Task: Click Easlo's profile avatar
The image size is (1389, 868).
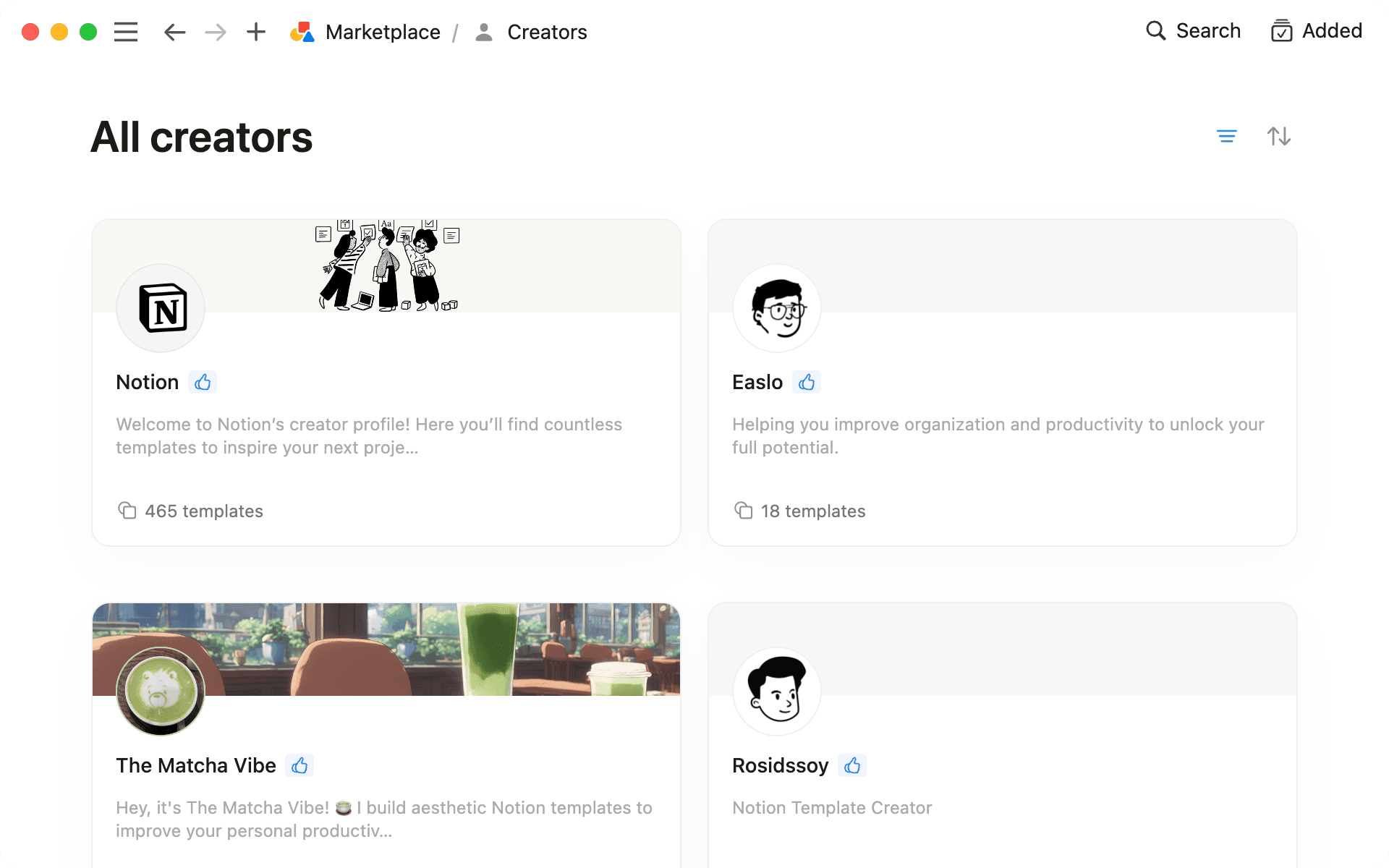Action: pos(776,308)
